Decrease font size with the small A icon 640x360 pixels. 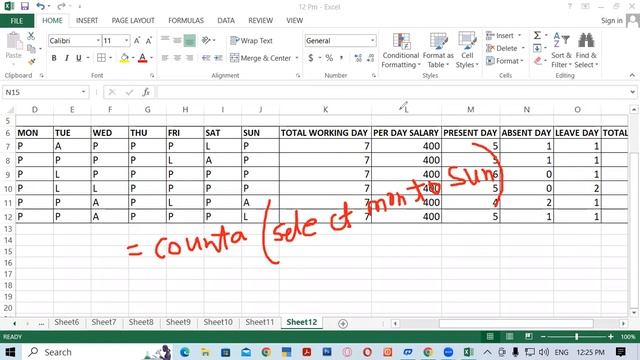[x=149, y=40]
